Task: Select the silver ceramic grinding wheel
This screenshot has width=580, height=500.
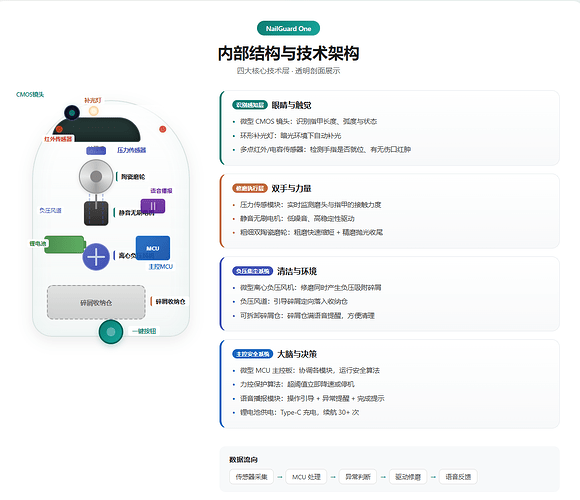Action: pyautogui.click(x=96, y=176)
